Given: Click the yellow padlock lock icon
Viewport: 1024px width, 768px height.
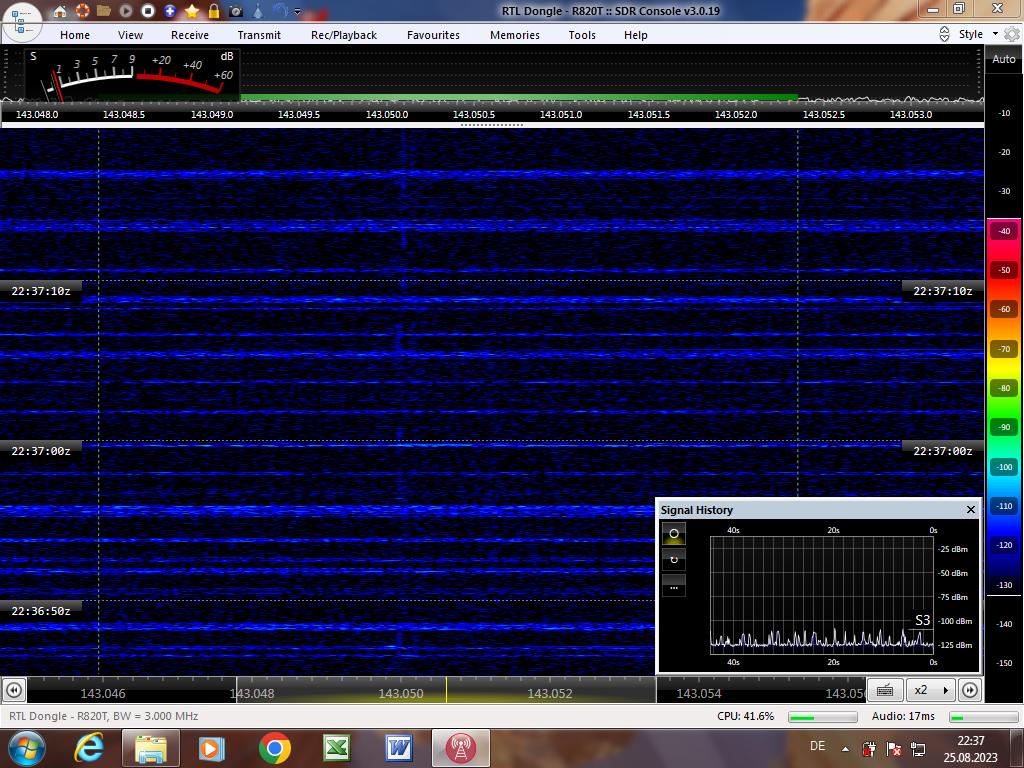Looking at the screenshot, I should 214,10.
